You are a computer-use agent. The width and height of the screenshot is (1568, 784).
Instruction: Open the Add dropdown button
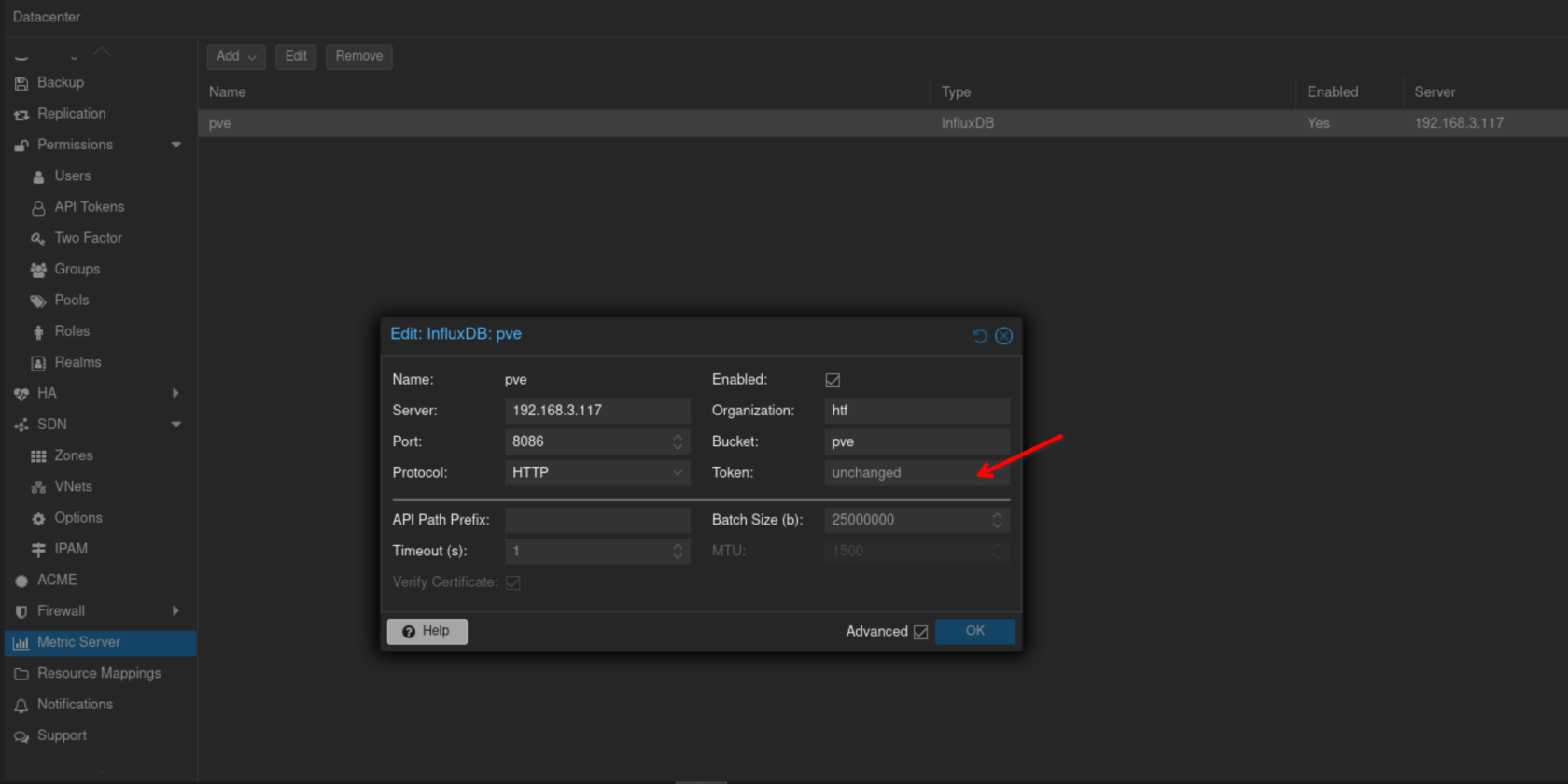tap(236, 57)
